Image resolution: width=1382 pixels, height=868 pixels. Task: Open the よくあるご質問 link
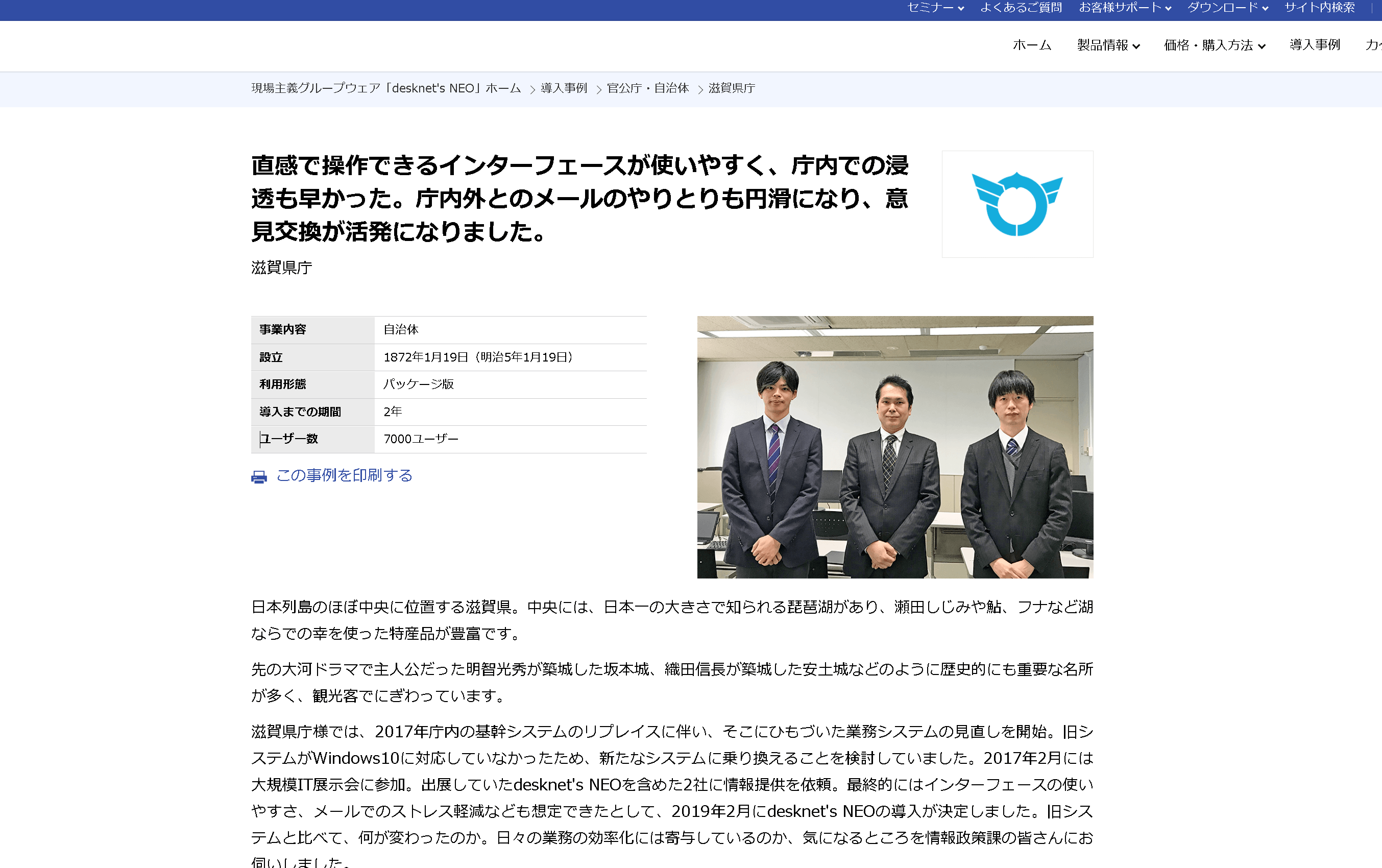[x=1022, y=8]
